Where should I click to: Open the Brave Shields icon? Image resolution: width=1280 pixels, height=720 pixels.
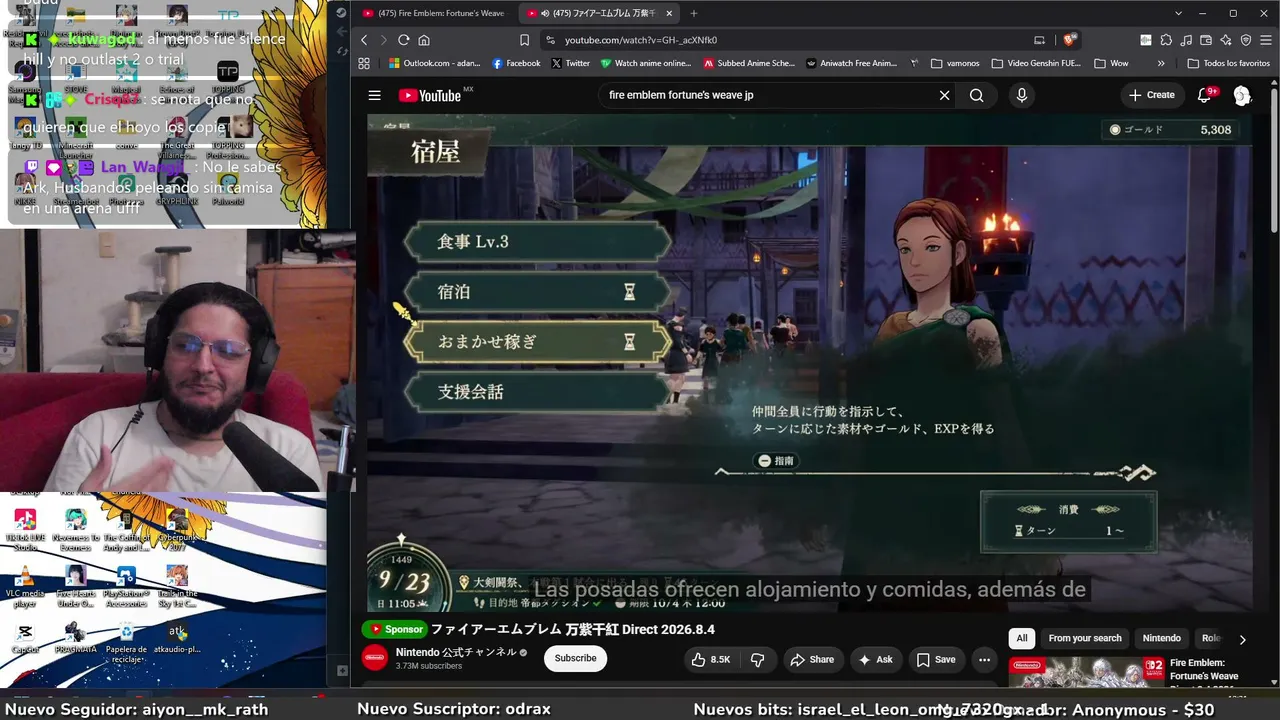pos(1069,40)
